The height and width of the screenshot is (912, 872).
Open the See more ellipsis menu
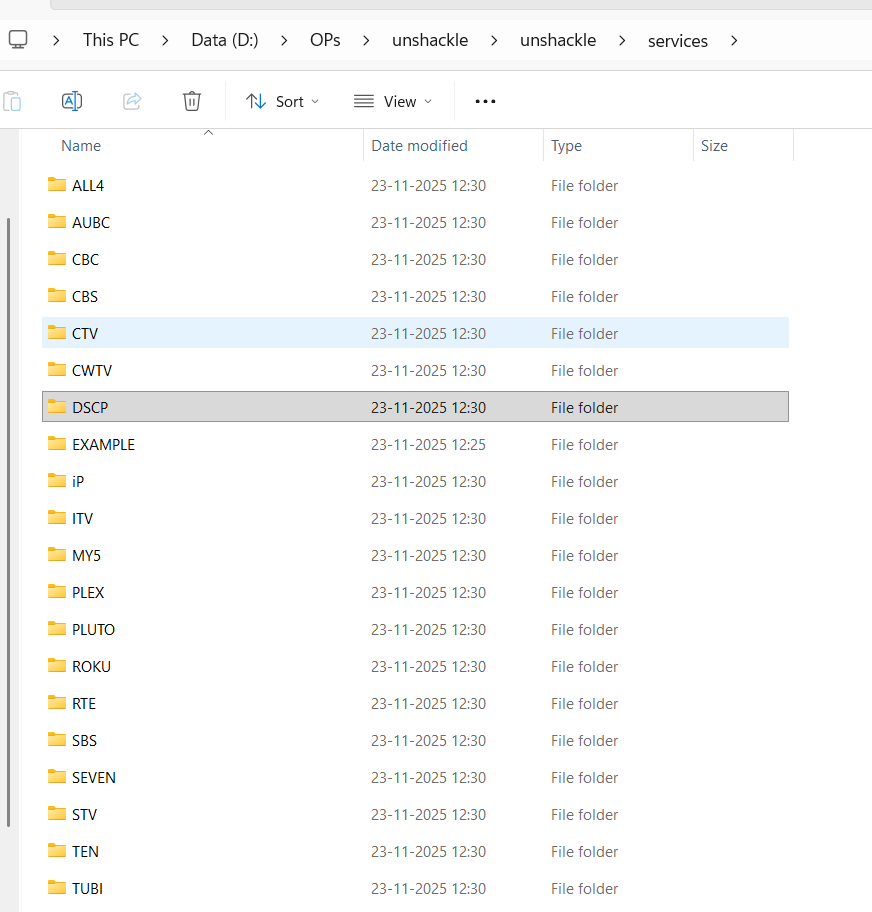[x=485, y=101]
